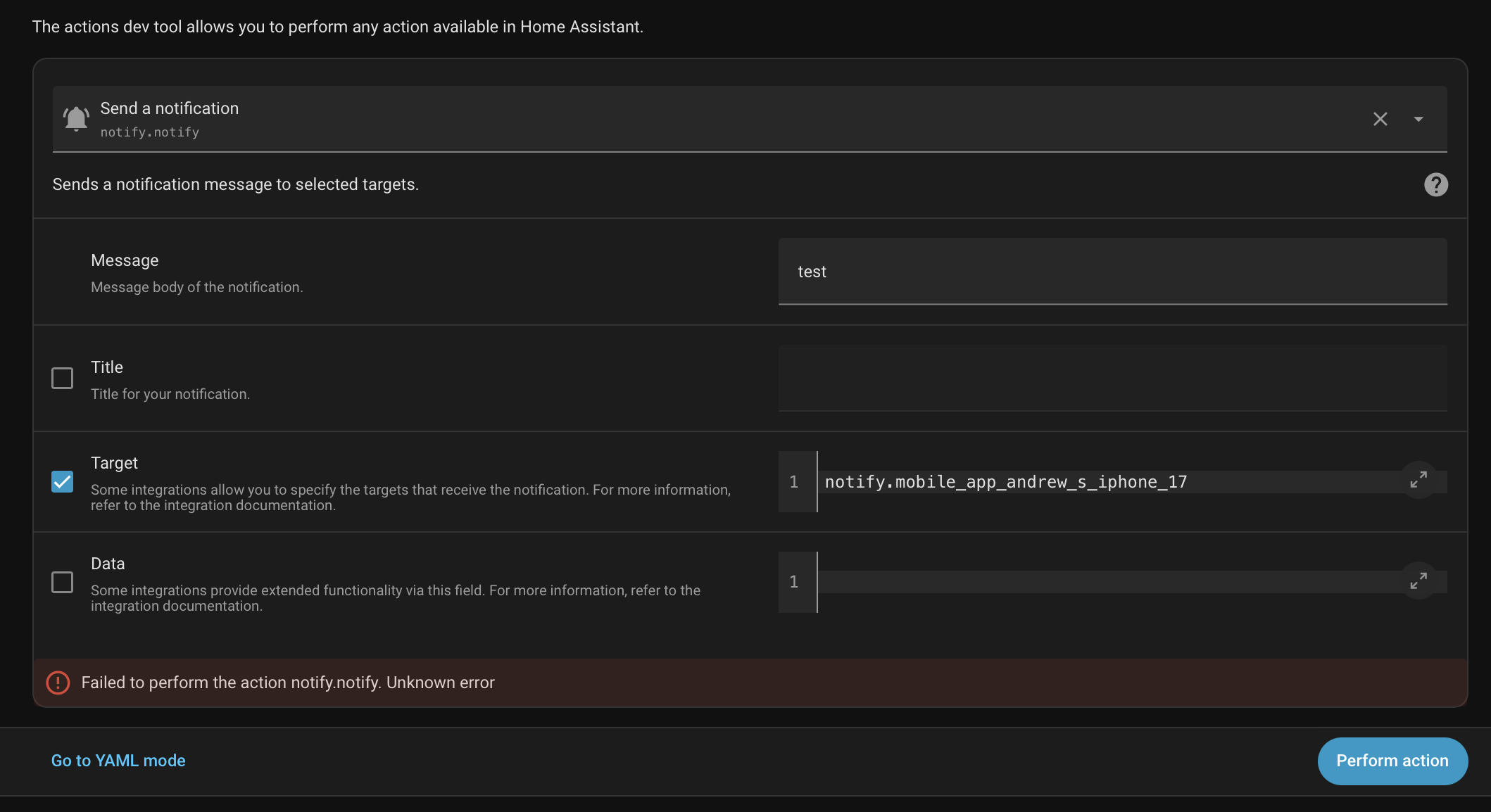The width and height of the screenshot is (1491, 812).
Task: Expand the Data editor to fullscreen
Action: tap(1418, 581)
